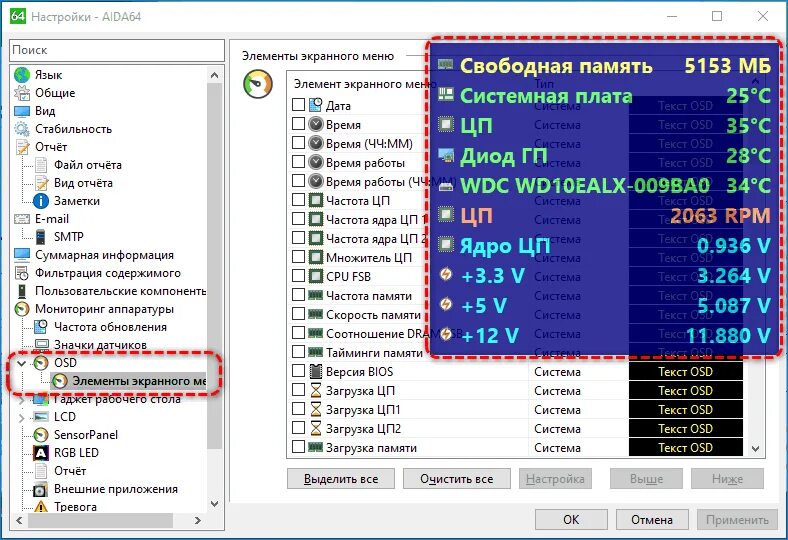Image resolution: width=788 pixels, height=540 pixels.
Task: Enable the Дата checkbox
Action: [x=299, y=104]
